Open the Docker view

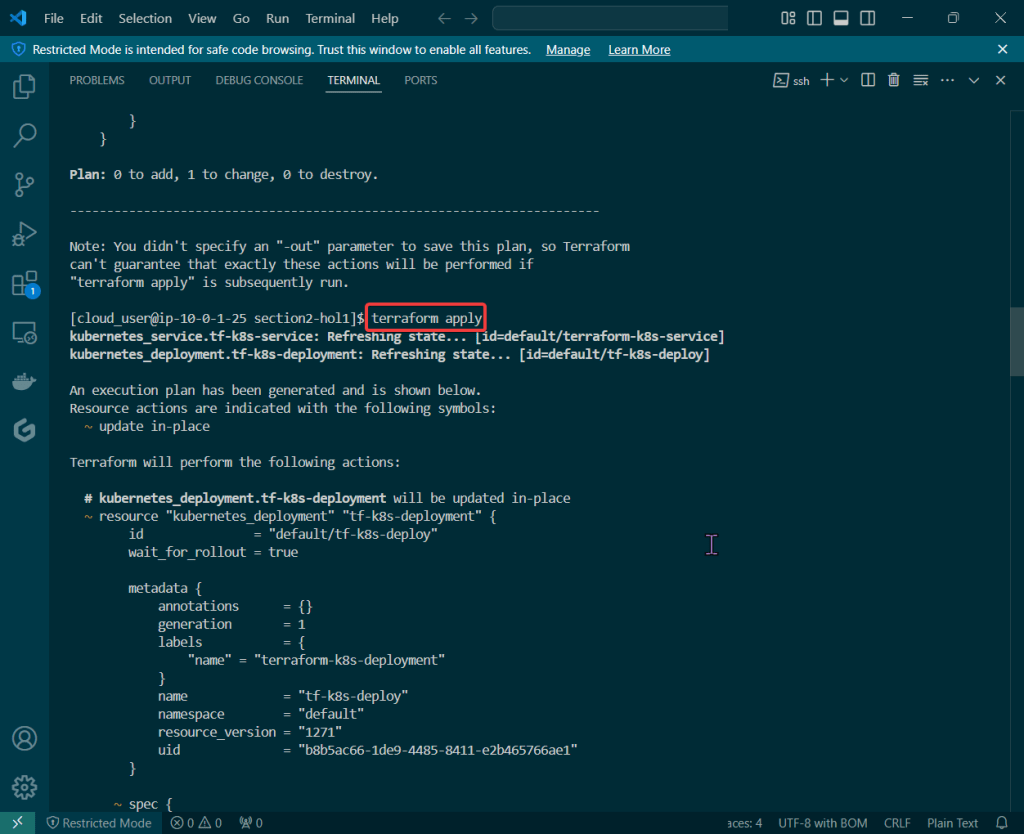[24, 381]
